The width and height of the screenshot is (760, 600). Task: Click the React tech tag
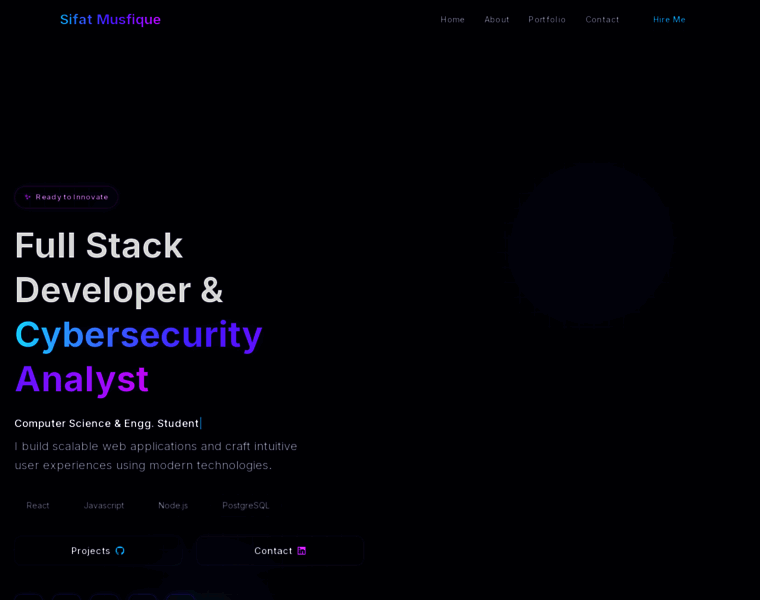pos(38,505)
